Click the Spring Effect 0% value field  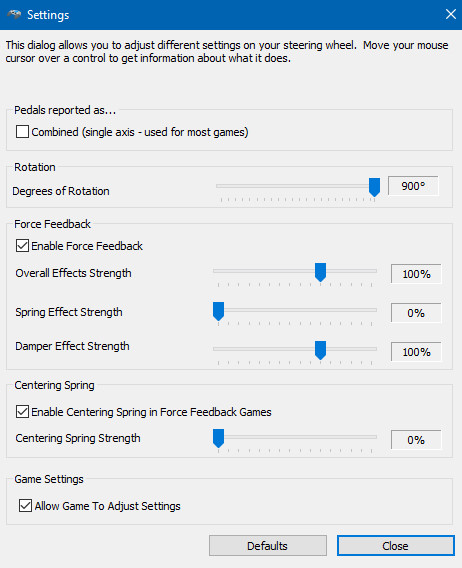click(416, 313)
